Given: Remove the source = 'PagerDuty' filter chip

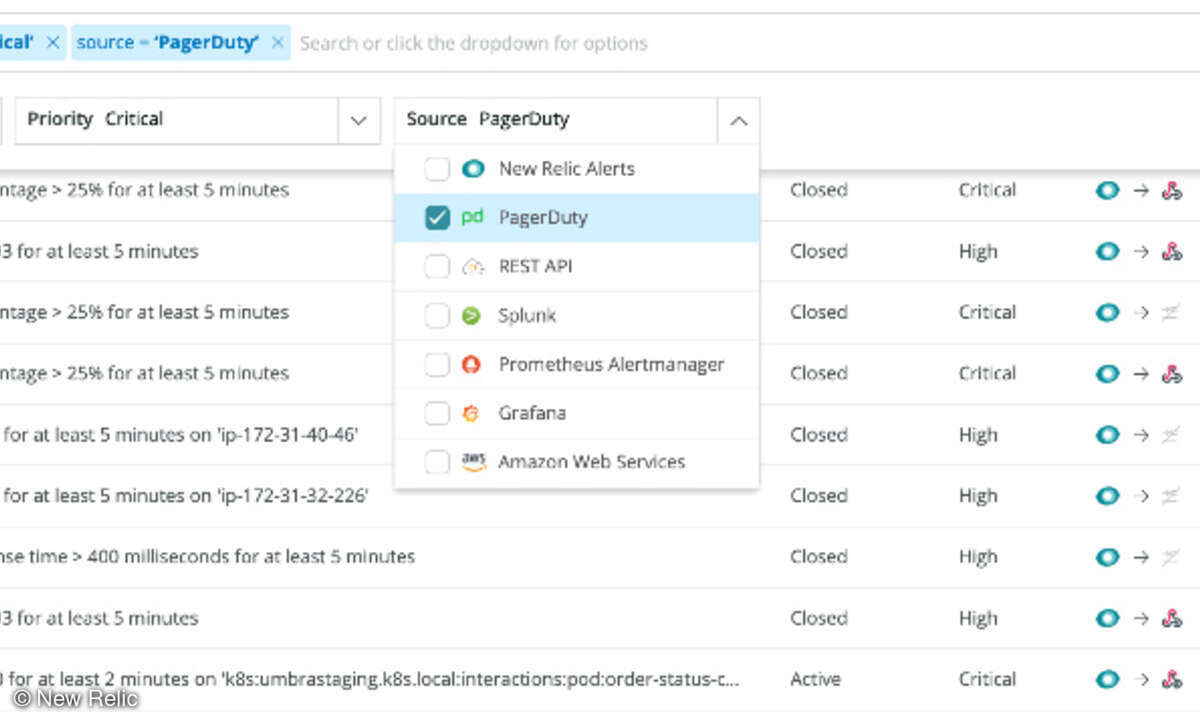Looking at the screenshot, I should coord(278,43).
